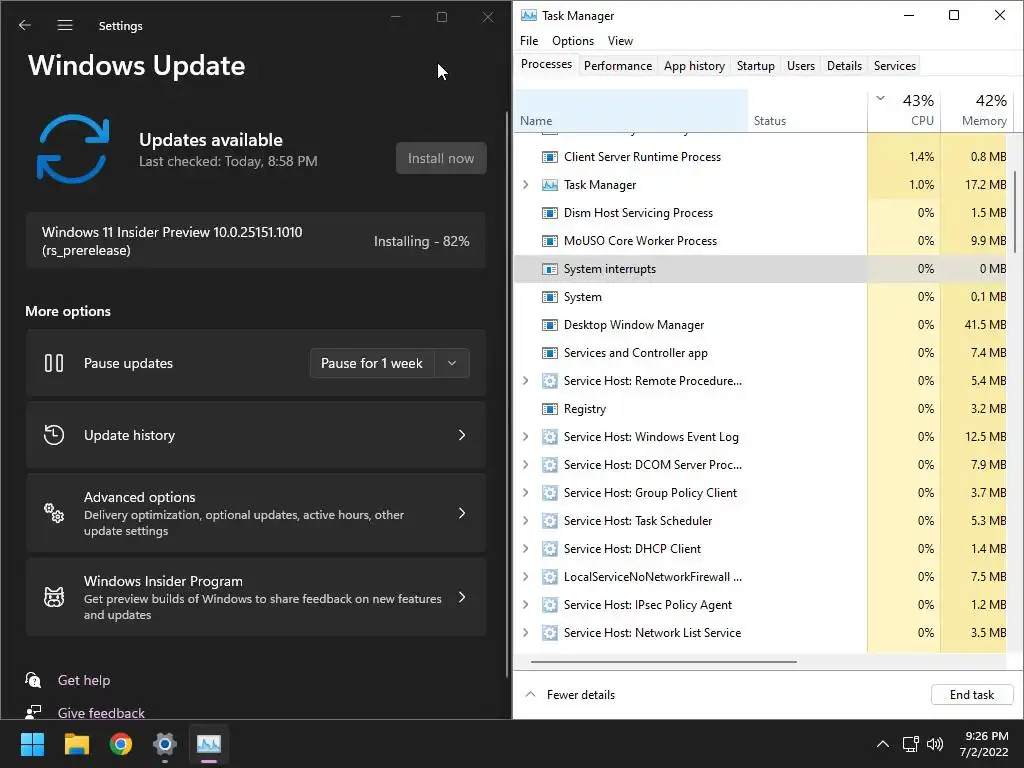Click the Service Host: Network List Service gear icon
1024x768 pixels.
(550, 633)
